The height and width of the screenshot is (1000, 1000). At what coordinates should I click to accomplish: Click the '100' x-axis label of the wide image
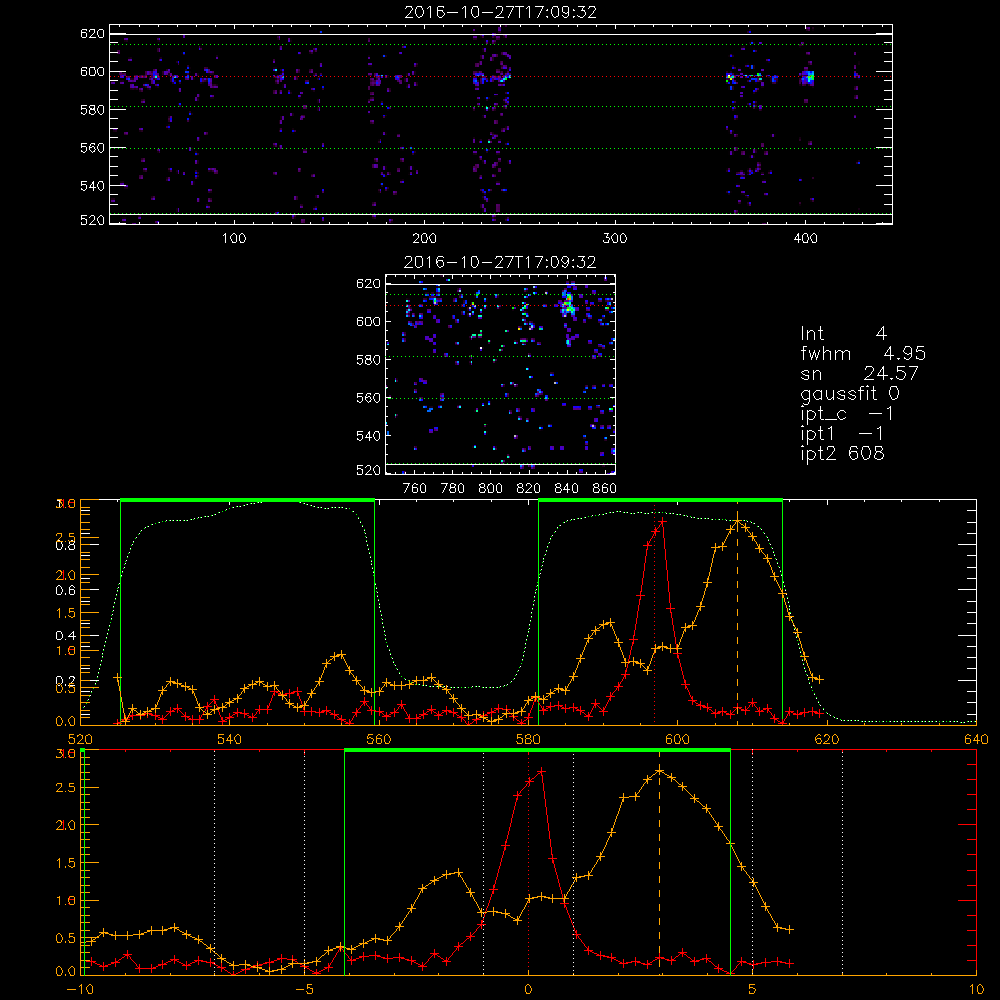click(234, 239)
